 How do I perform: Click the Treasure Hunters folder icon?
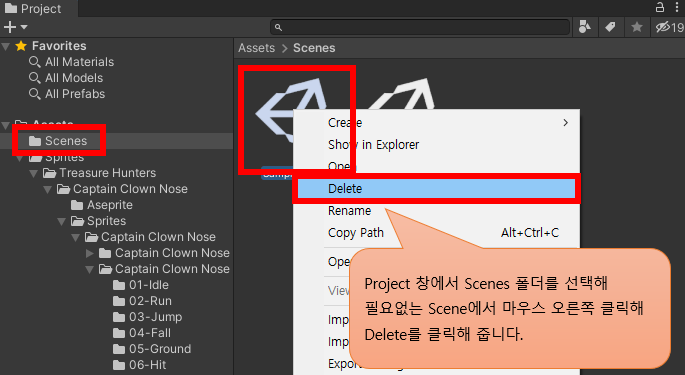pos(49,174)
